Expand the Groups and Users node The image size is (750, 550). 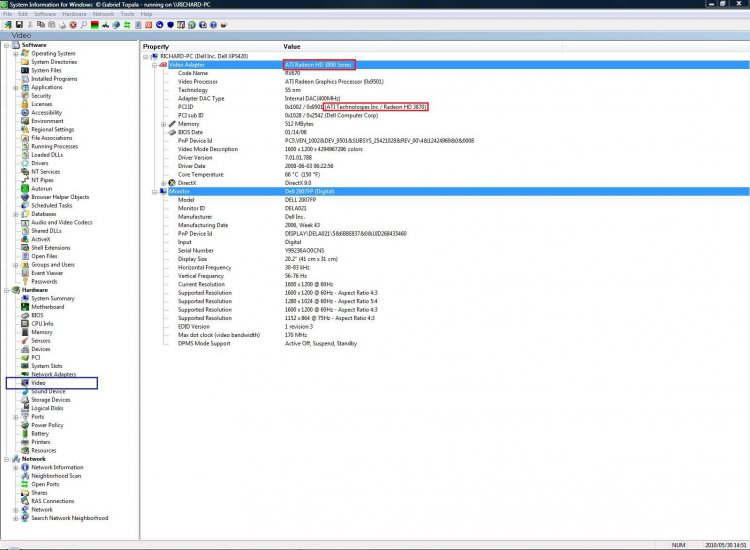[16, 264]
